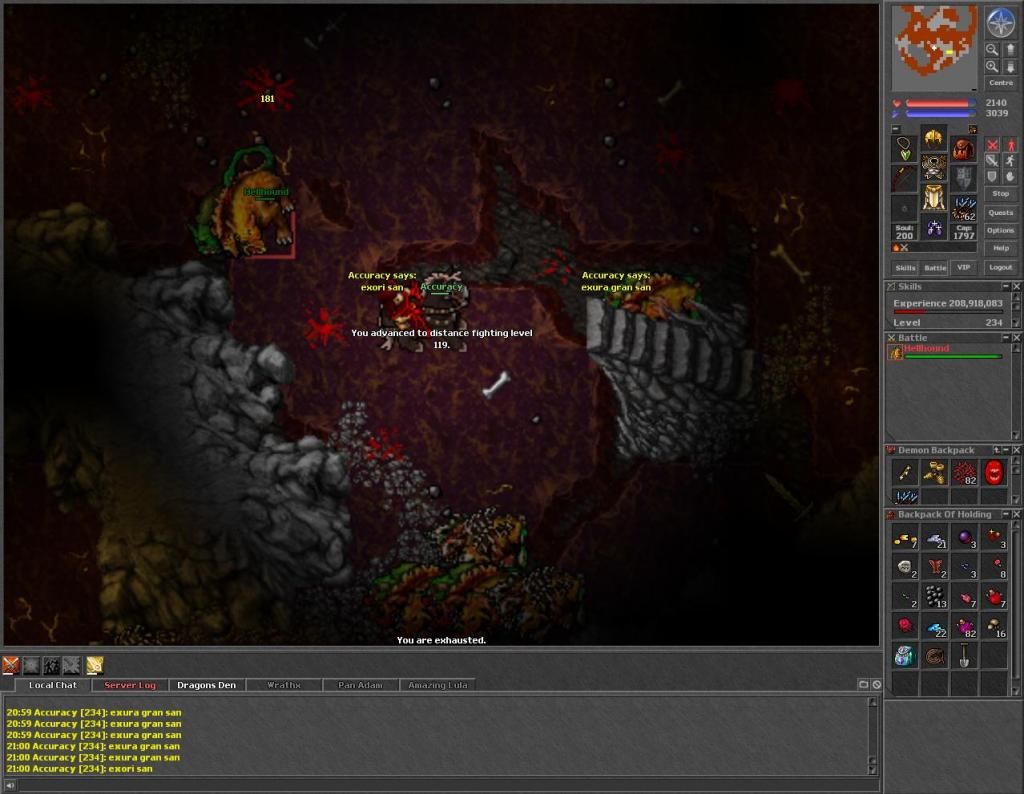Move minimap one floor up
Image resolution: width=1024 pixels, height=794 pixels.
tap(1010, 50)
